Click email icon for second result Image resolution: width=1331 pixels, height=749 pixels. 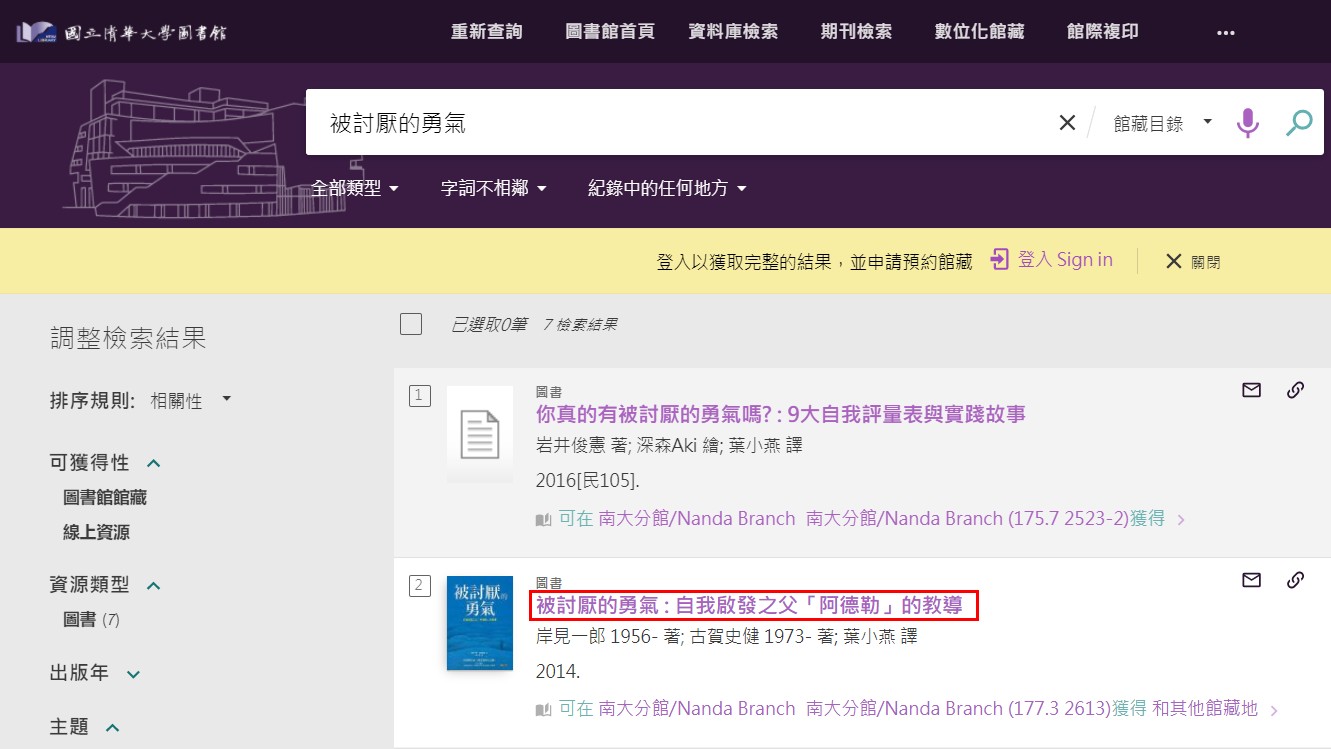[x=1251, y=580]
